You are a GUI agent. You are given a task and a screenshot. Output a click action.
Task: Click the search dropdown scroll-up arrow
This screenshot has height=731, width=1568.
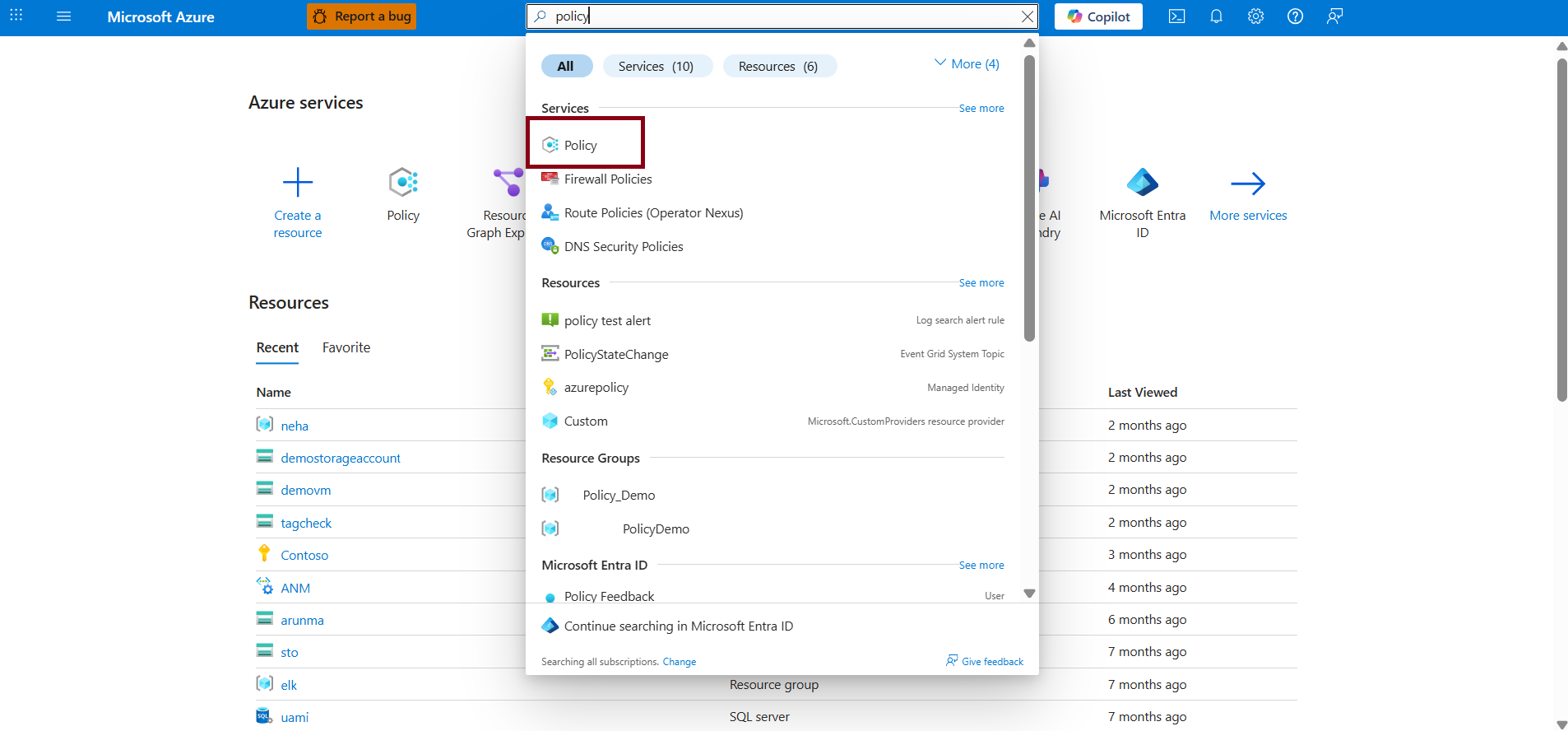[x=1029, y=43]
